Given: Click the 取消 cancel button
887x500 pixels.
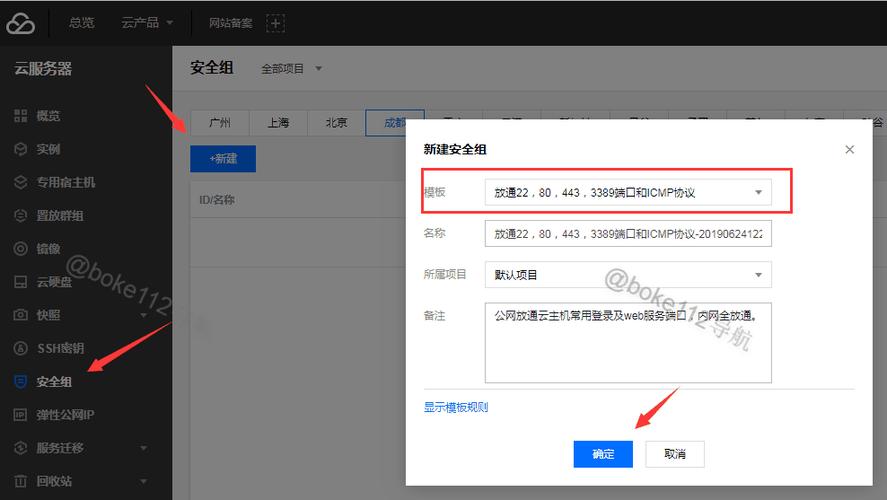Looking at the screenshot, I should (675, 454).
